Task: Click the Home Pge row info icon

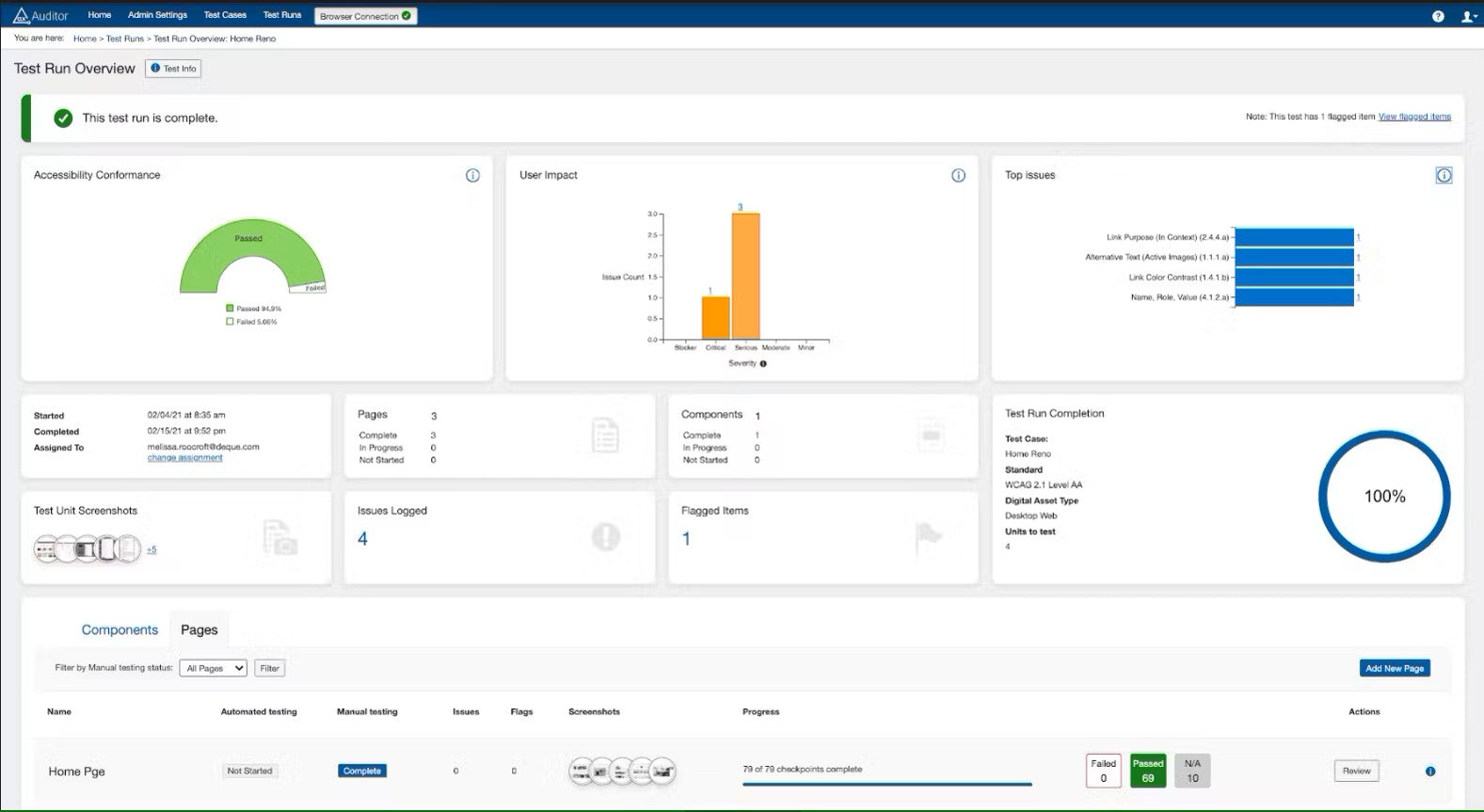Action: tap(1430, 772)
